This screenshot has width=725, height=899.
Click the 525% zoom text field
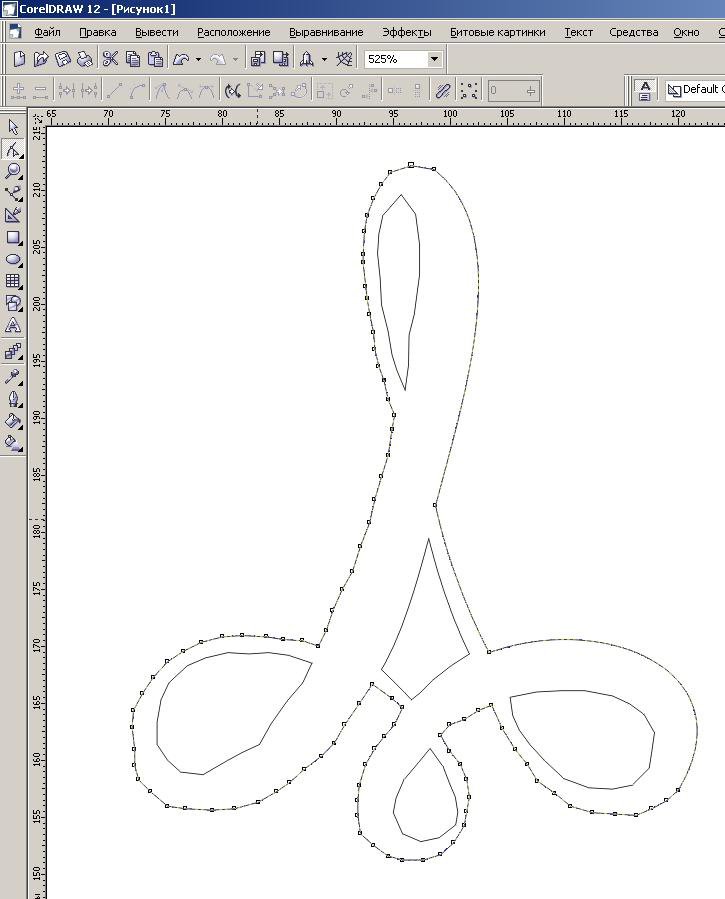pyautogui.click(x=395, y=59)
